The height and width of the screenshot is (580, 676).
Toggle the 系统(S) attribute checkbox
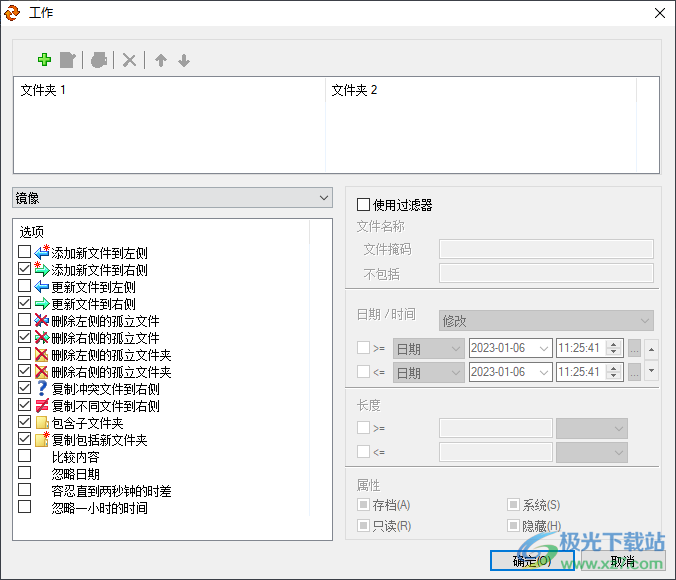pos(513,504)
